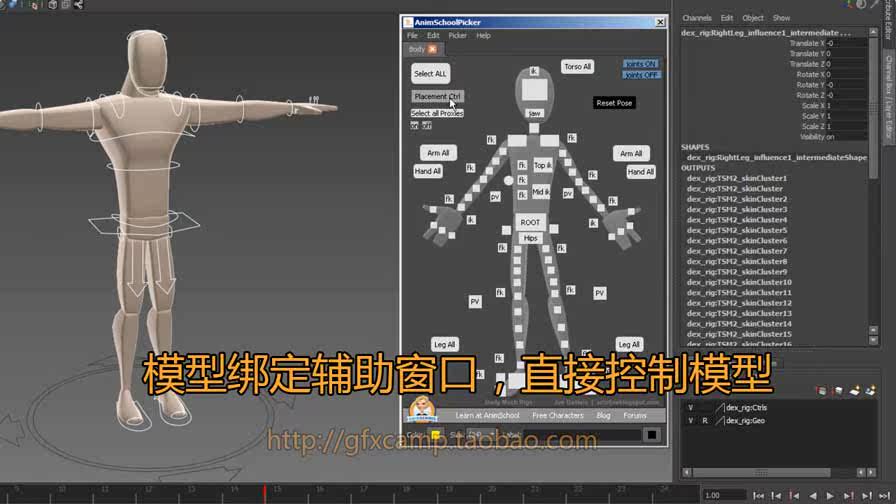Click the playback speed 1.00 field
Image resolution: width=896 pixels, height=504 pixels.
(723, 495)
